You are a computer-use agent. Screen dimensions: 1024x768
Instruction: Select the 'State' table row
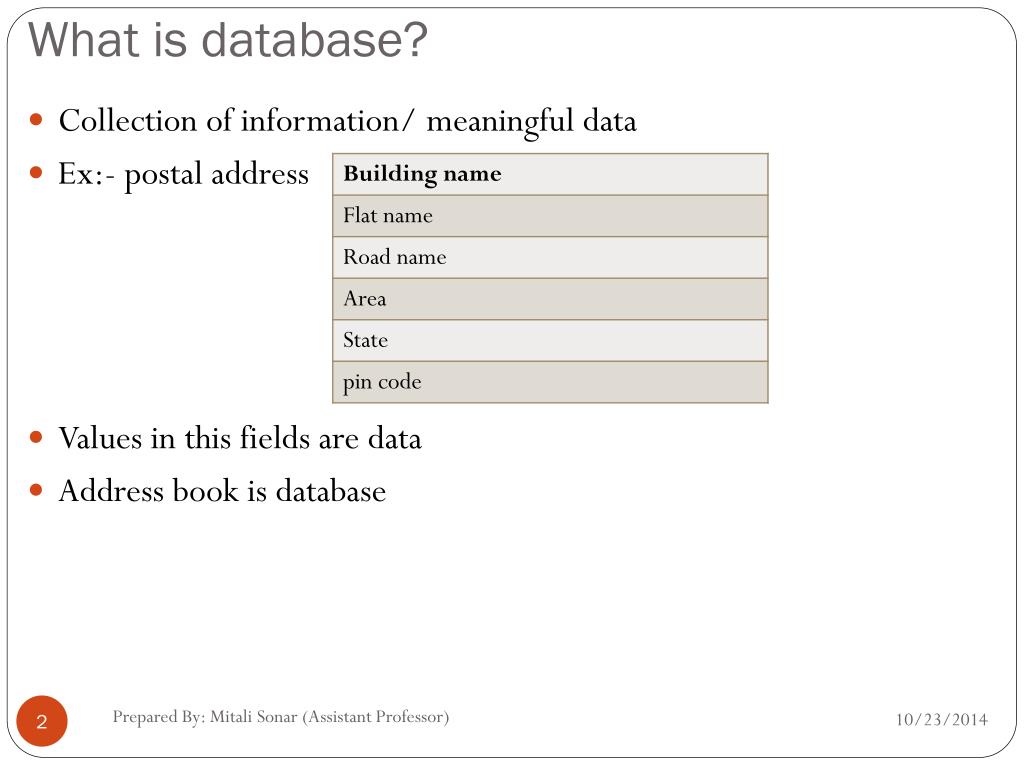(550, 340)
